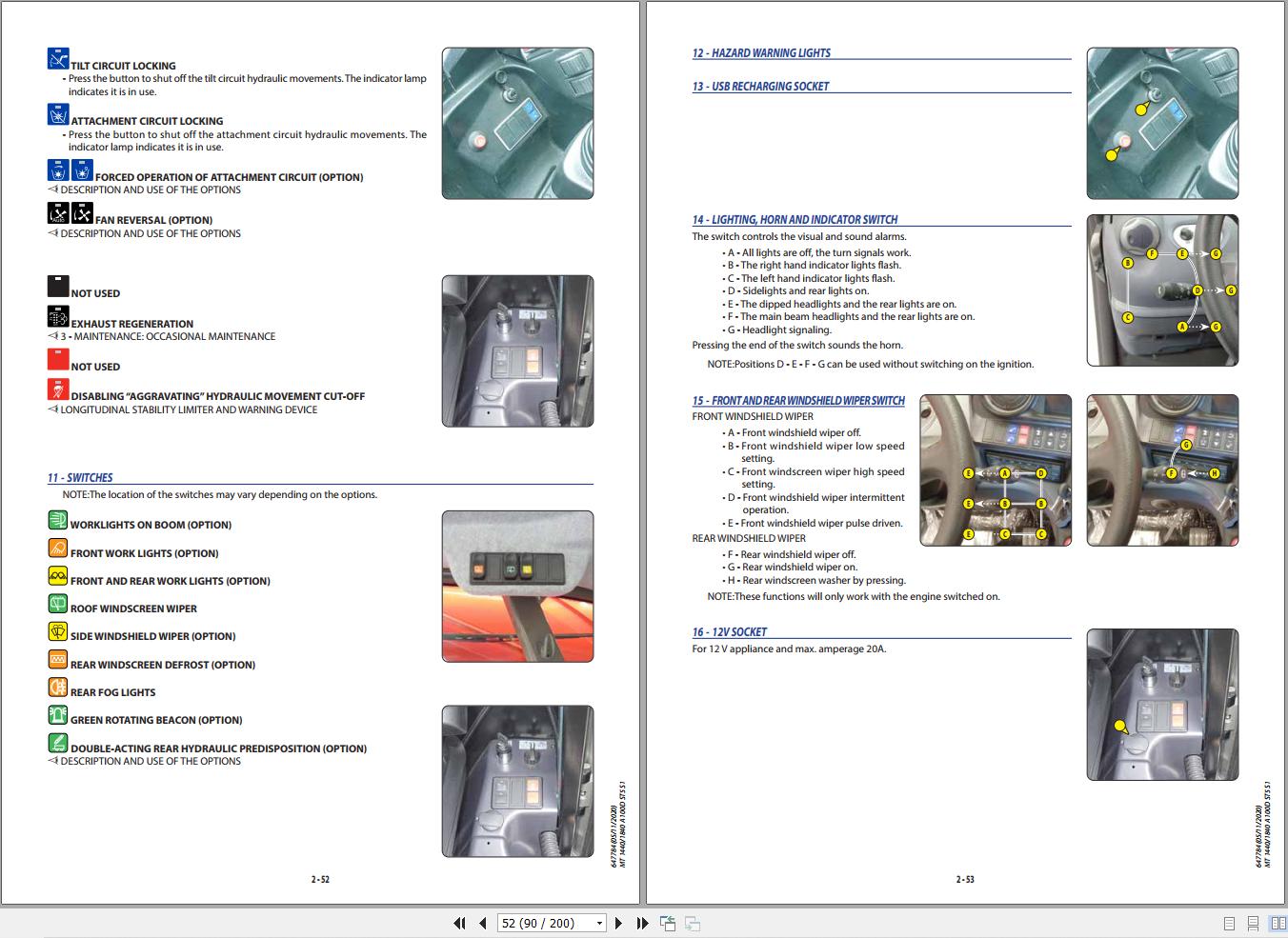
Task: Click 'H - Rear windscreen washer by pressing.' line
Action: click(816, 581)
